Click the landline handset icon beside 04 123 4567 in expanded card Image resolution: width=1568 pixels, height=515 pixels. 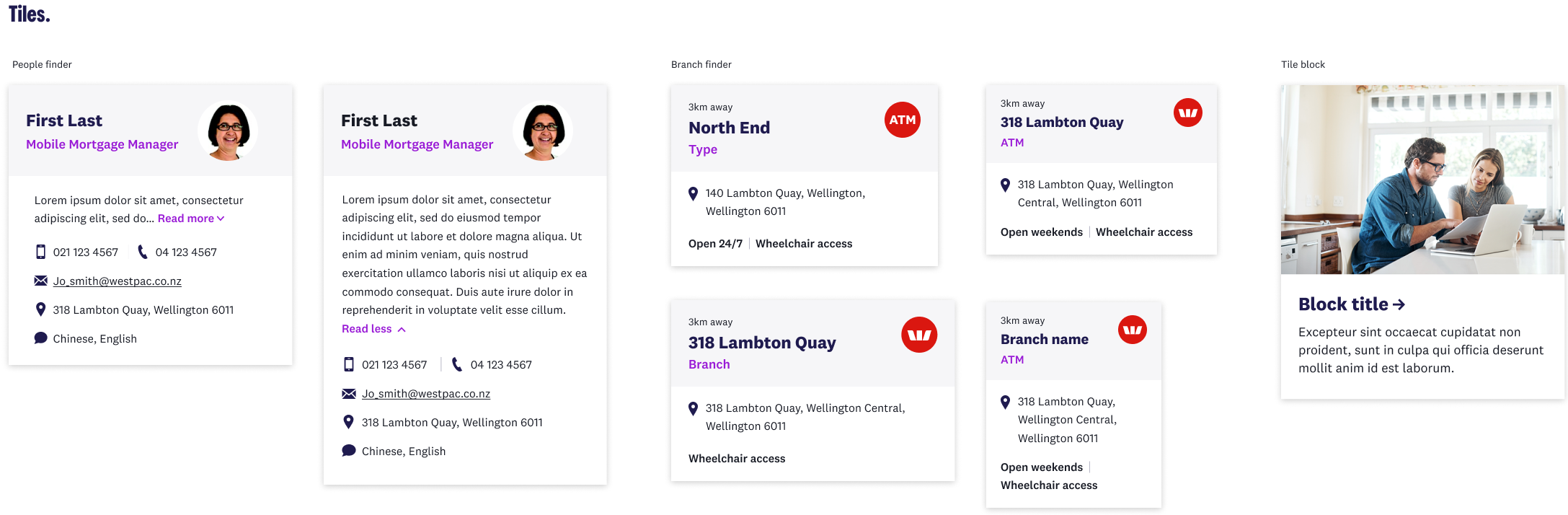coord(457,364)
